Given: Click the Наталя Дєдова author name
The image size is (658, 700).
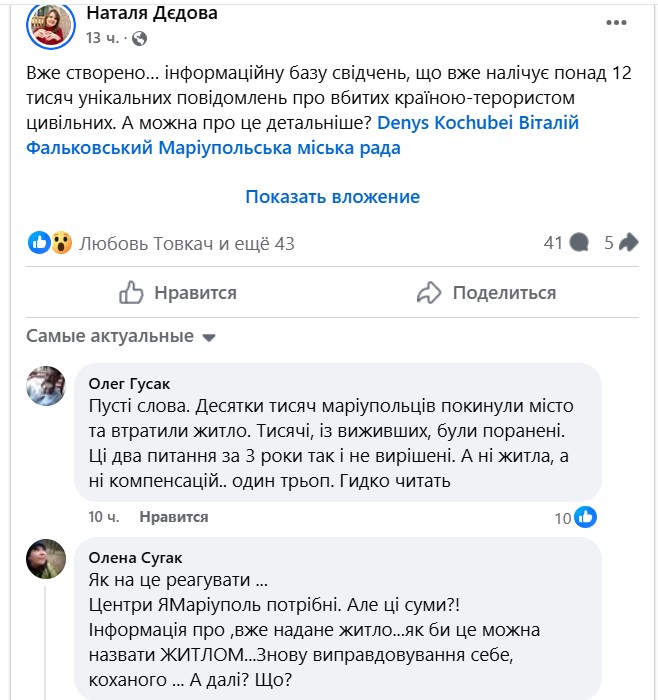Looking at the screenshot, I should [x=152, y=13].
